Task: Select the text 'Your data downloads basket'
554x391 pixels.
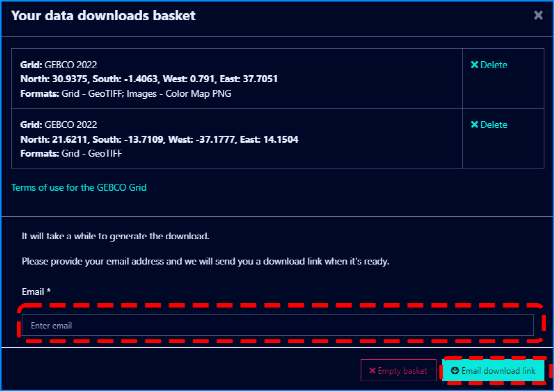Action: (x=103, y=16)
